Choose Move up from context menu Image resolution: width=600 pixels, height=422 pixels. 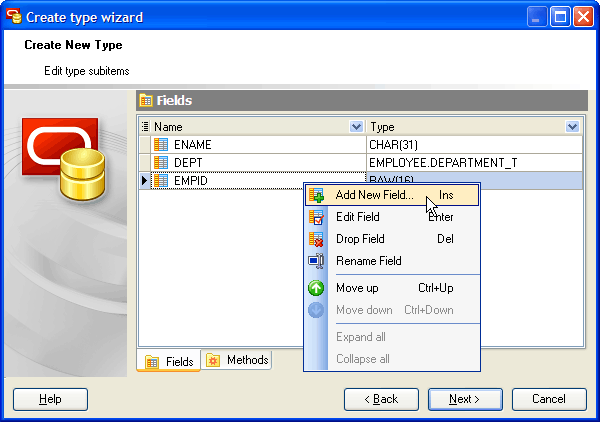pos(392,288)
